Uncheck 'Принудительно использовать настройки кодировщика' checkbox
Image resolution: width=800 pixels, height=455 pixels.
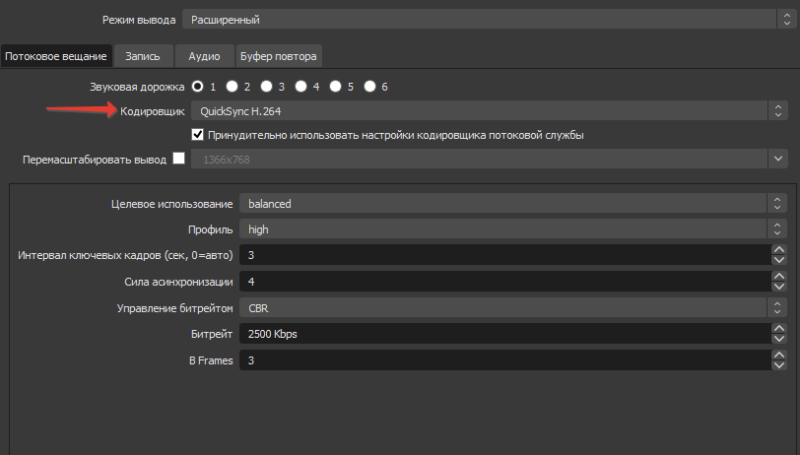pos(197,135)
